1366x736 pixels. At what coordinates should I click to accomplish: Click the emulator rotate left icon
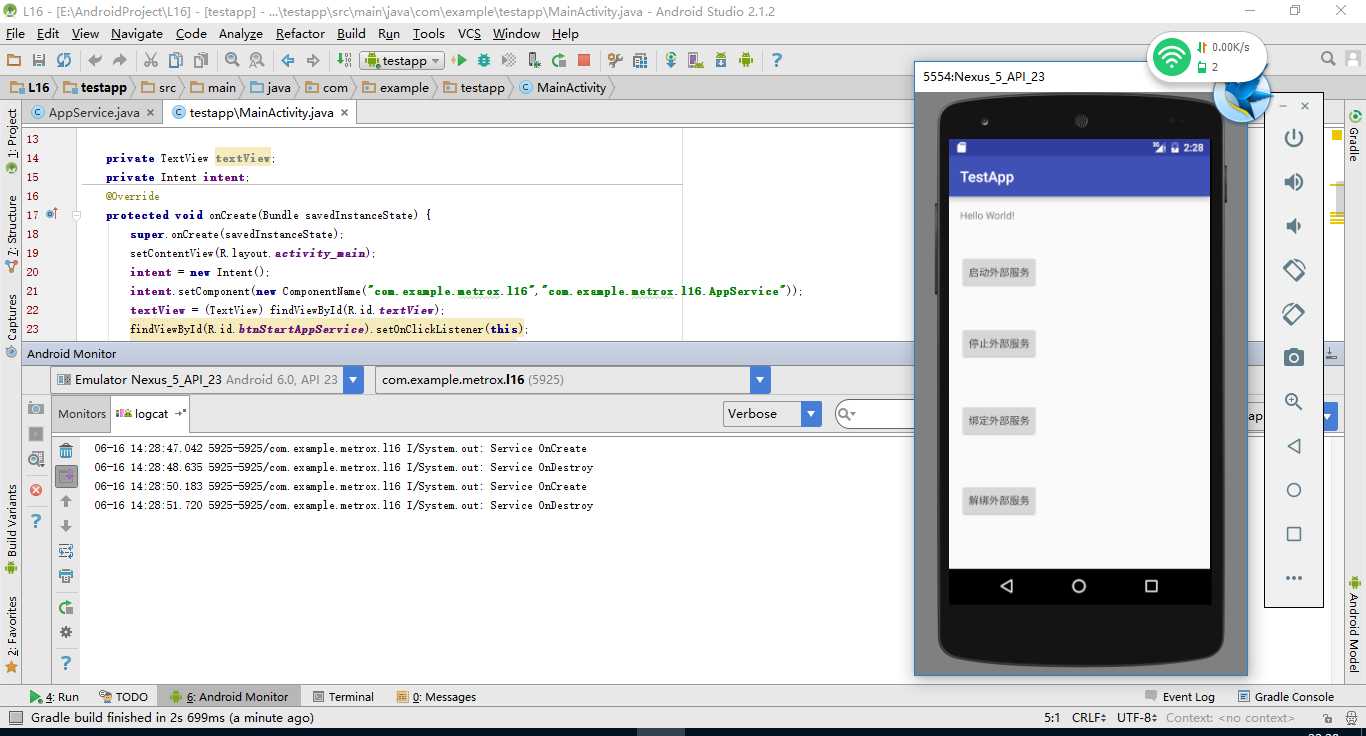coord(1294,270)
